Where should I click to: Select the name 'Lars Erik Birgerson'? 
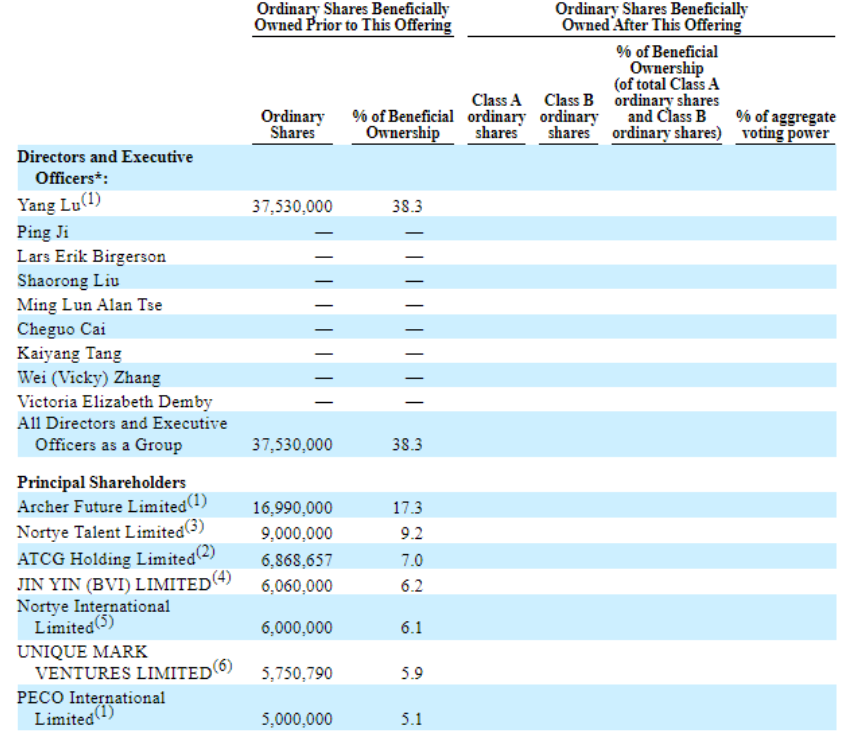tap(92, 256)
